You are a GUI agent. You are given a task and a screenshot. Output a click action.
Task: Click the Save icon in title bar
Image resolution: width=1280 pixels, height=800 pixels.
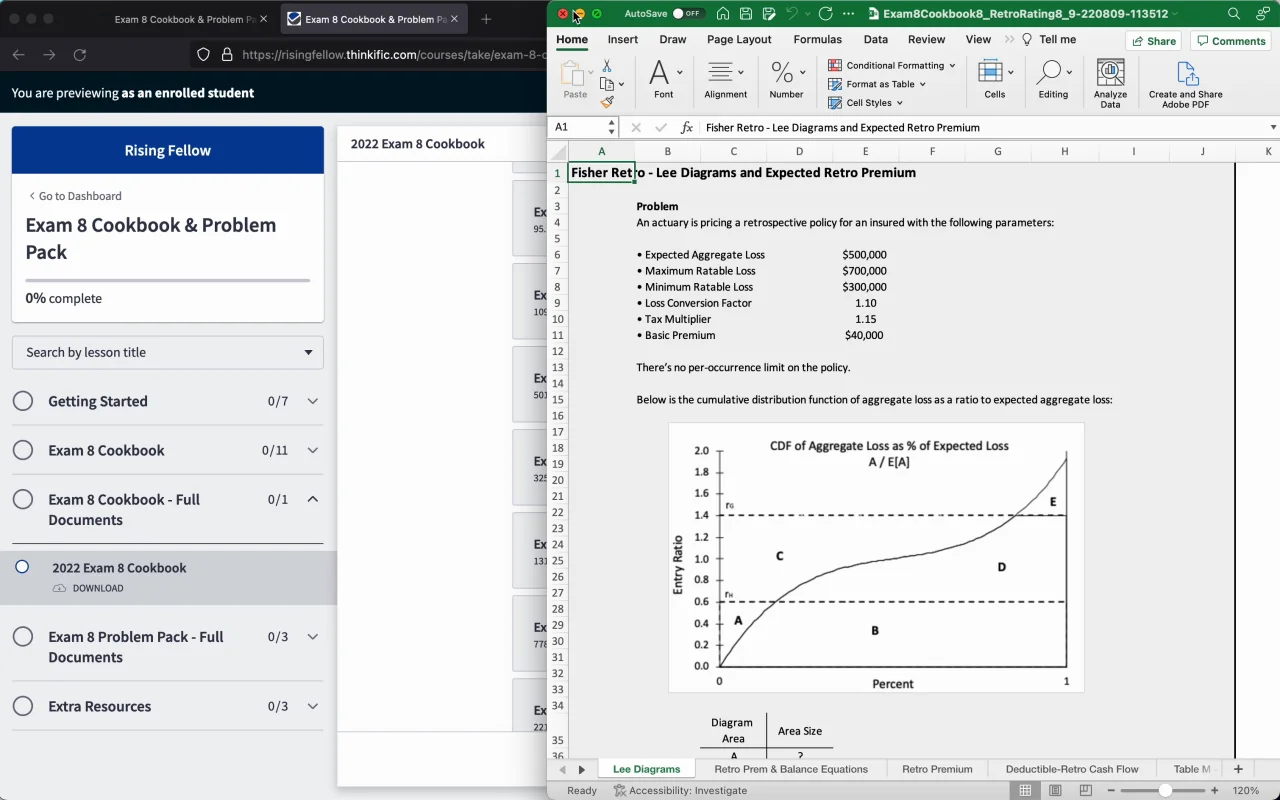[745, 14]
